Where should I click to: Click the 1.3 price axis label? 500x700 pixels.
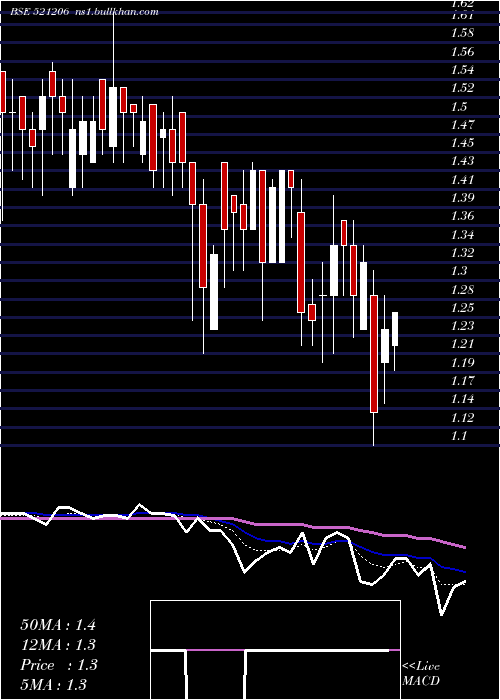(459, 271)
